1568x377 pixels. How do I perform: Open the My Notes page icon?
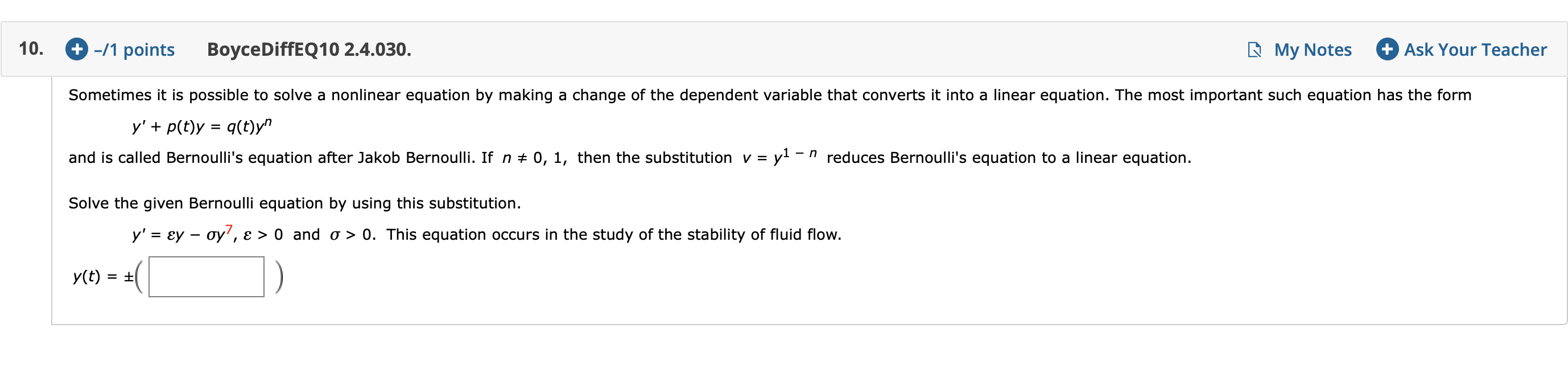(1255, 50)
